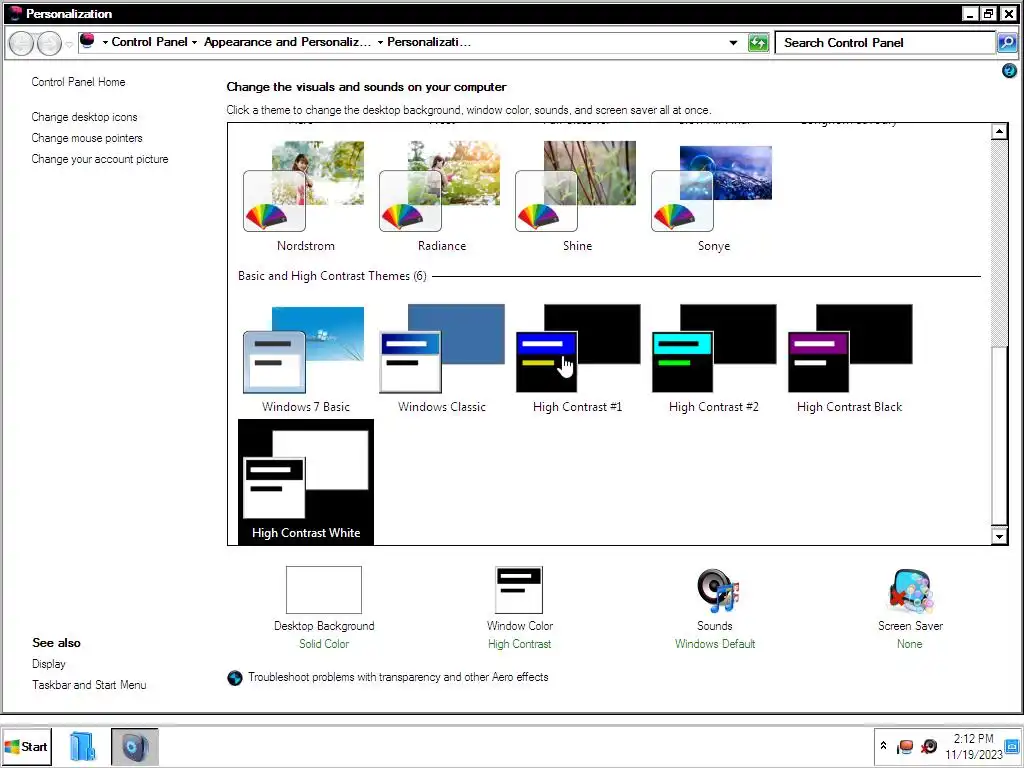This screenshot has height=768, width=1024.
Task: Open the Start menu
Action: click(x=26, y=747)
